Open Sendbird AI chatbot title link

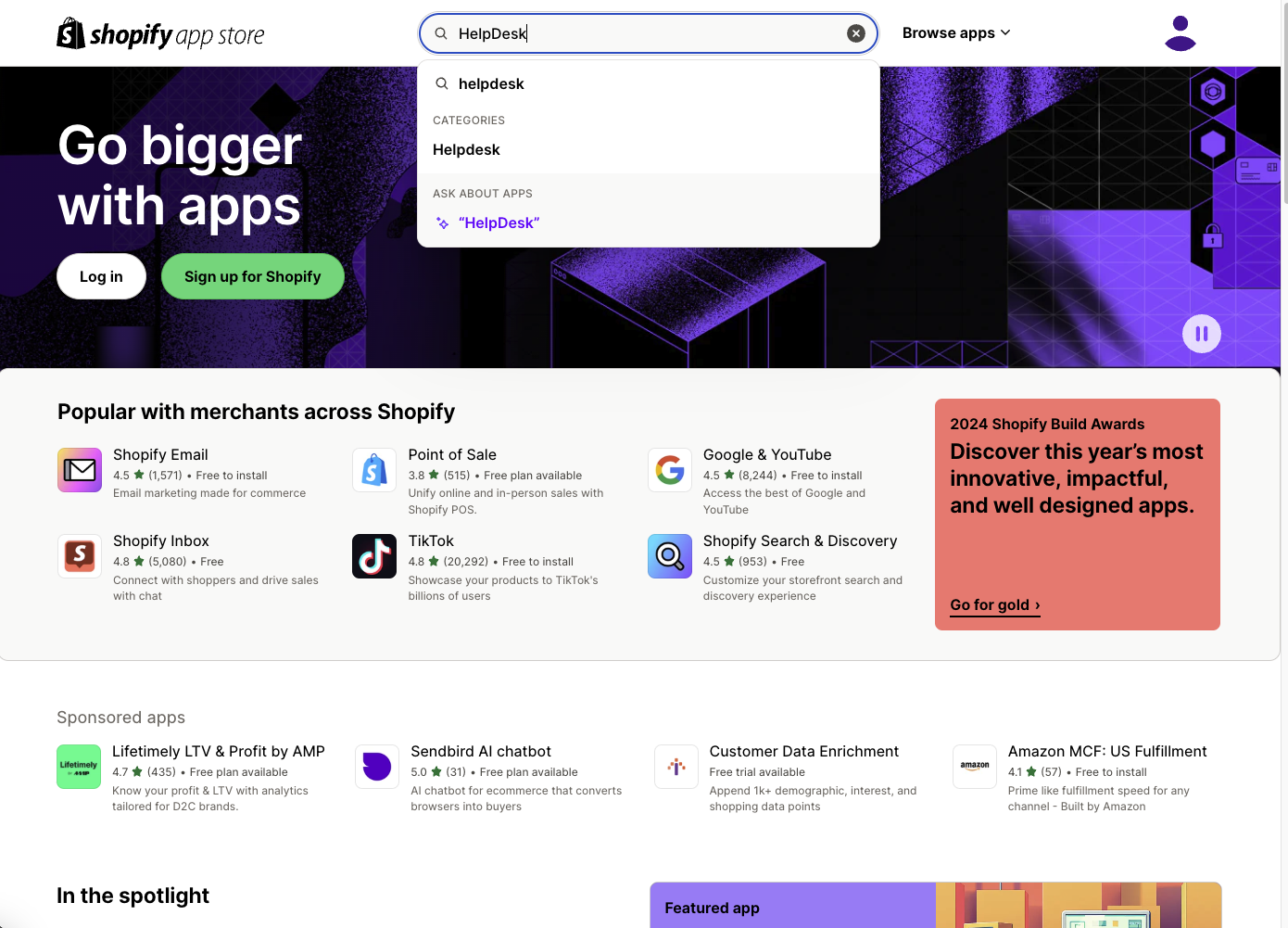pyautogui.click(x=481, y=751)
